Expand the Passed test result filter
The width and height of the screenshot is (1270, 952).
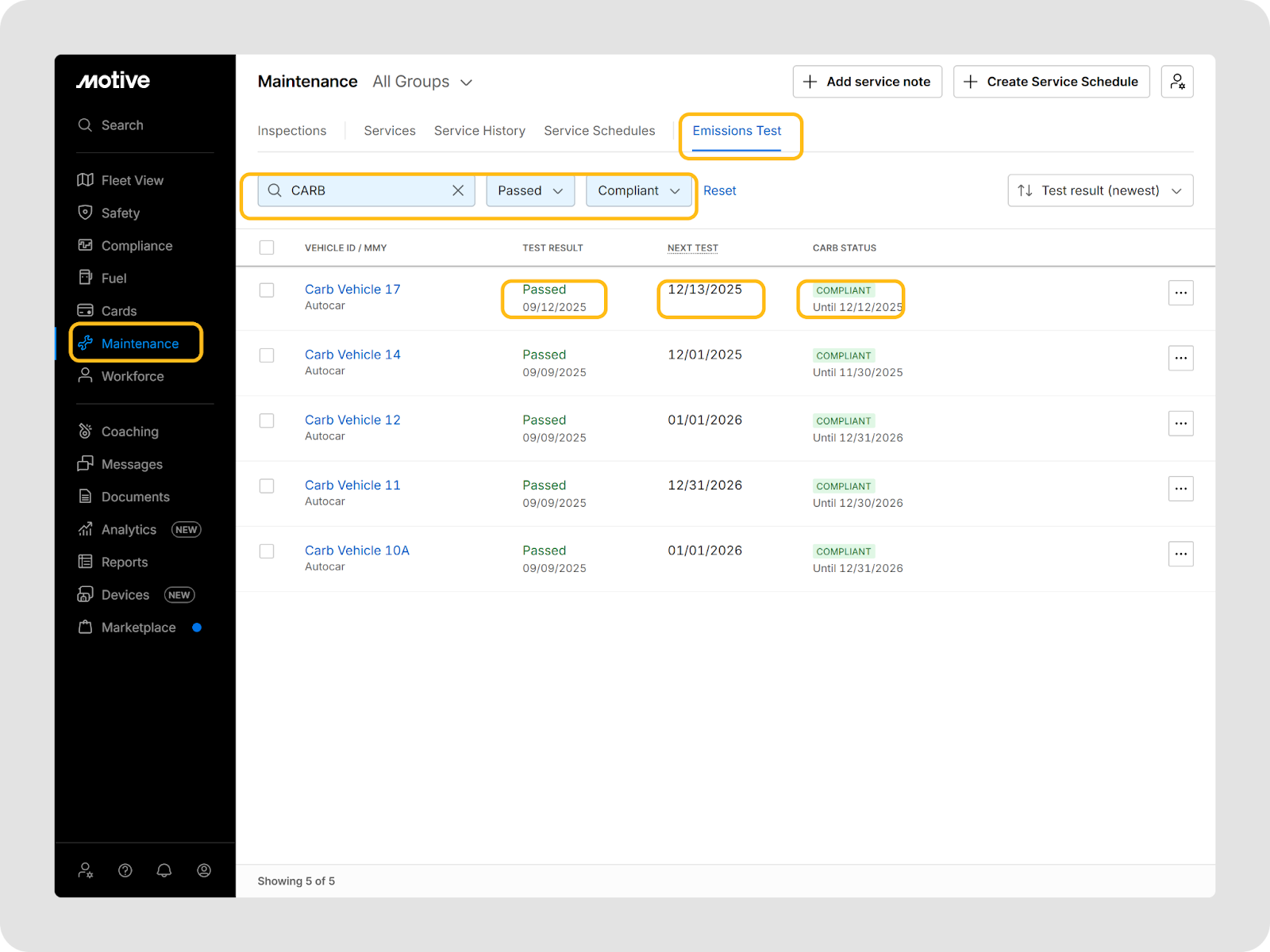530,190
